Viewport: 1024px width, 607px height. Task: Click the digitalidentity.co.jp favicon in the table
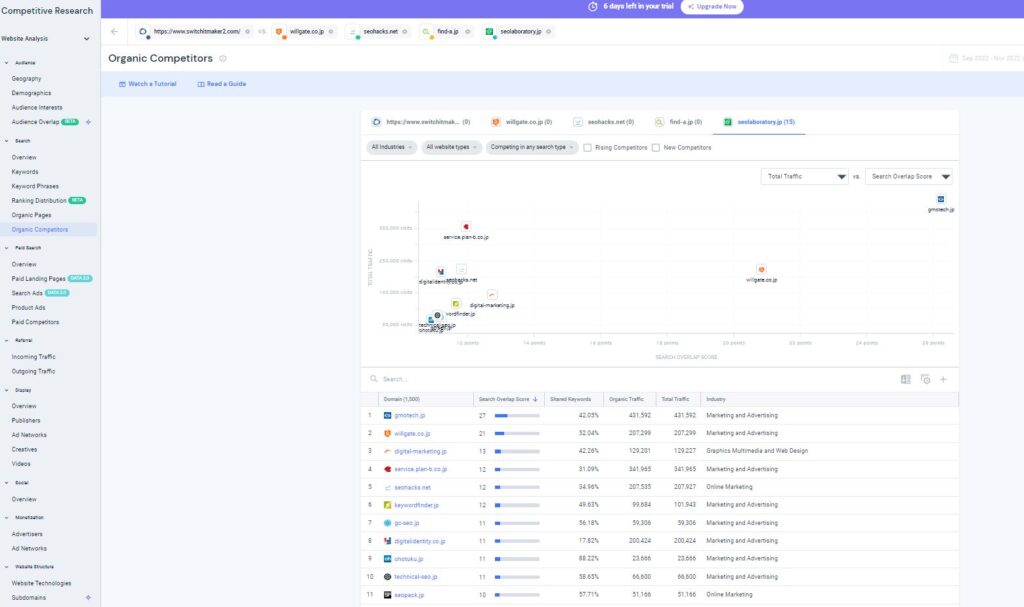pyautogui.click(x=387, y=541)
